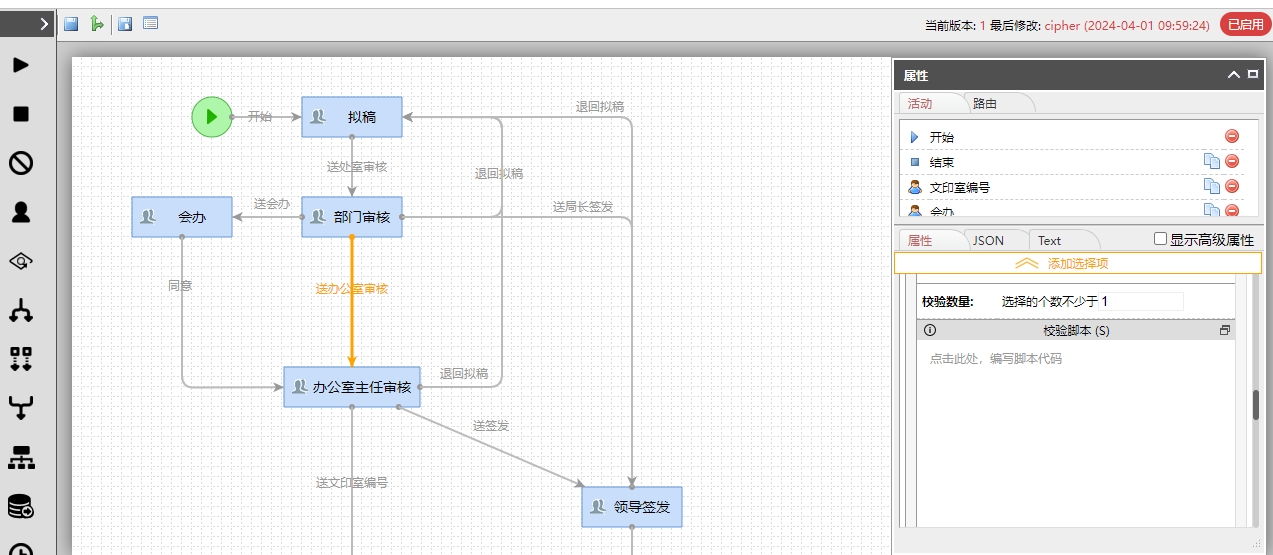This screenshot has width=1273, height=555.
Task: Select 结束 in the activity list
Action: [x=942, y=162]
